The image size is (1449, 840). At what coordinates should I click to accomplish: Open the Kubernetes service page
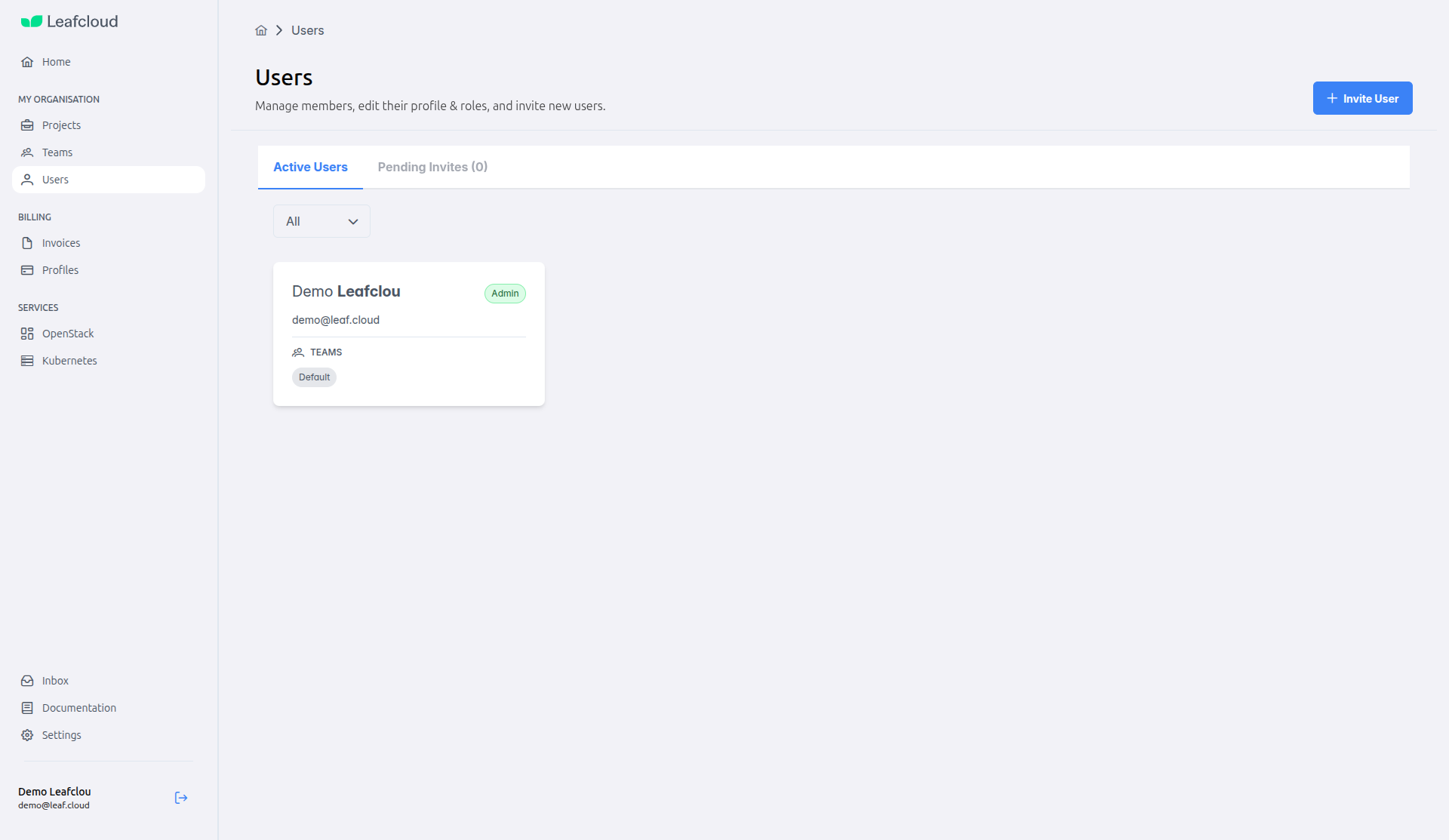tap(109, 361)
